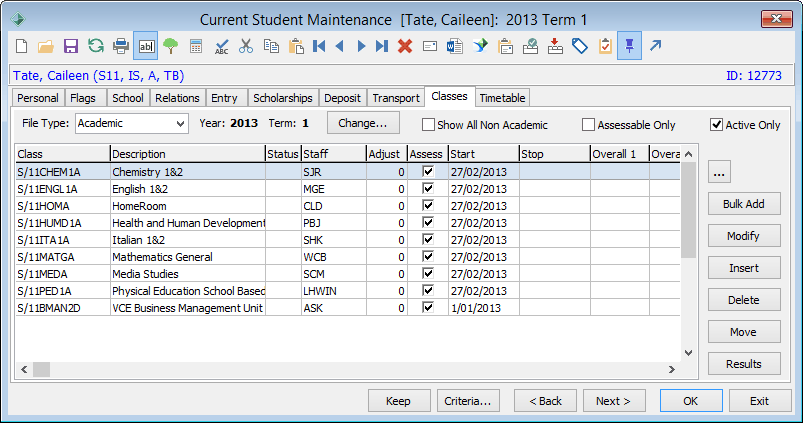803x423 pixels.
Task: Click the copy pages icon
Action: 271,46
